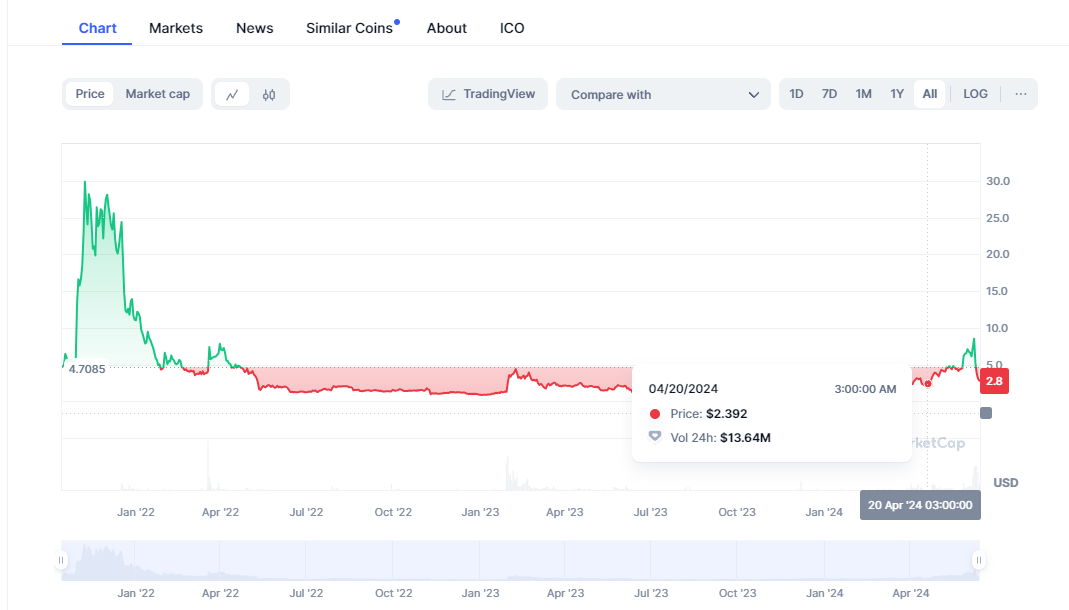
Task: Click the 10.0 price axis label
Action: point(997,328)
